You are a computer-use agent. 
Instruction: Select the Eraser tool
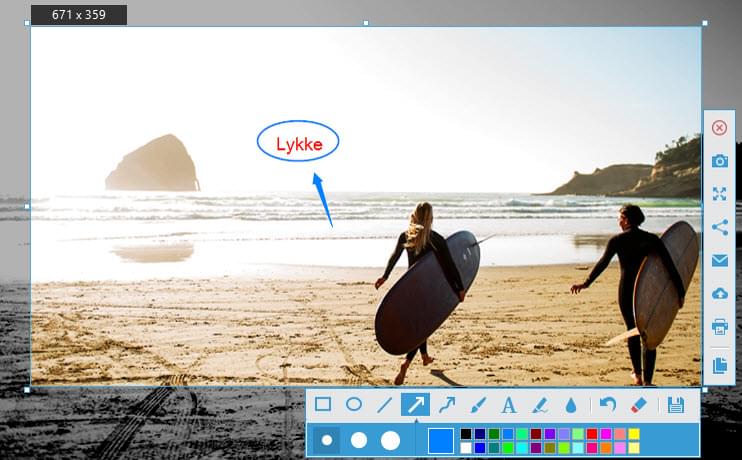click(640, 405)
